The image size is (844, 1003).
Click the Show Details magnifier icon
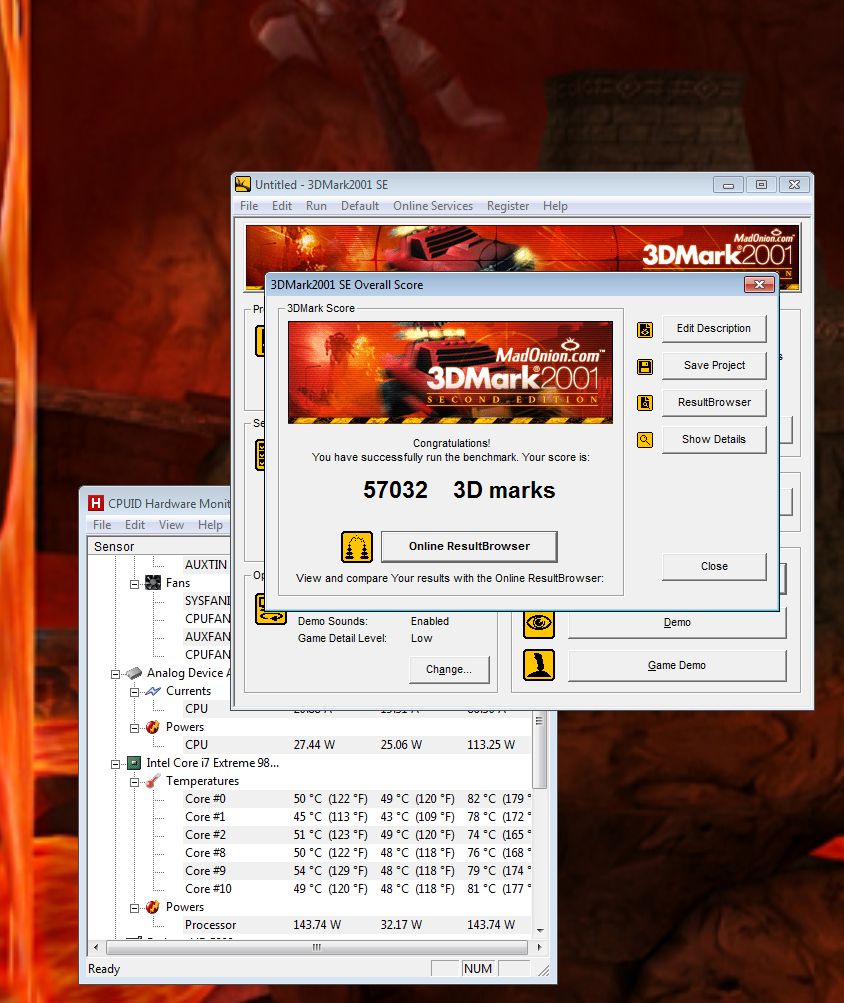(645, 440)
